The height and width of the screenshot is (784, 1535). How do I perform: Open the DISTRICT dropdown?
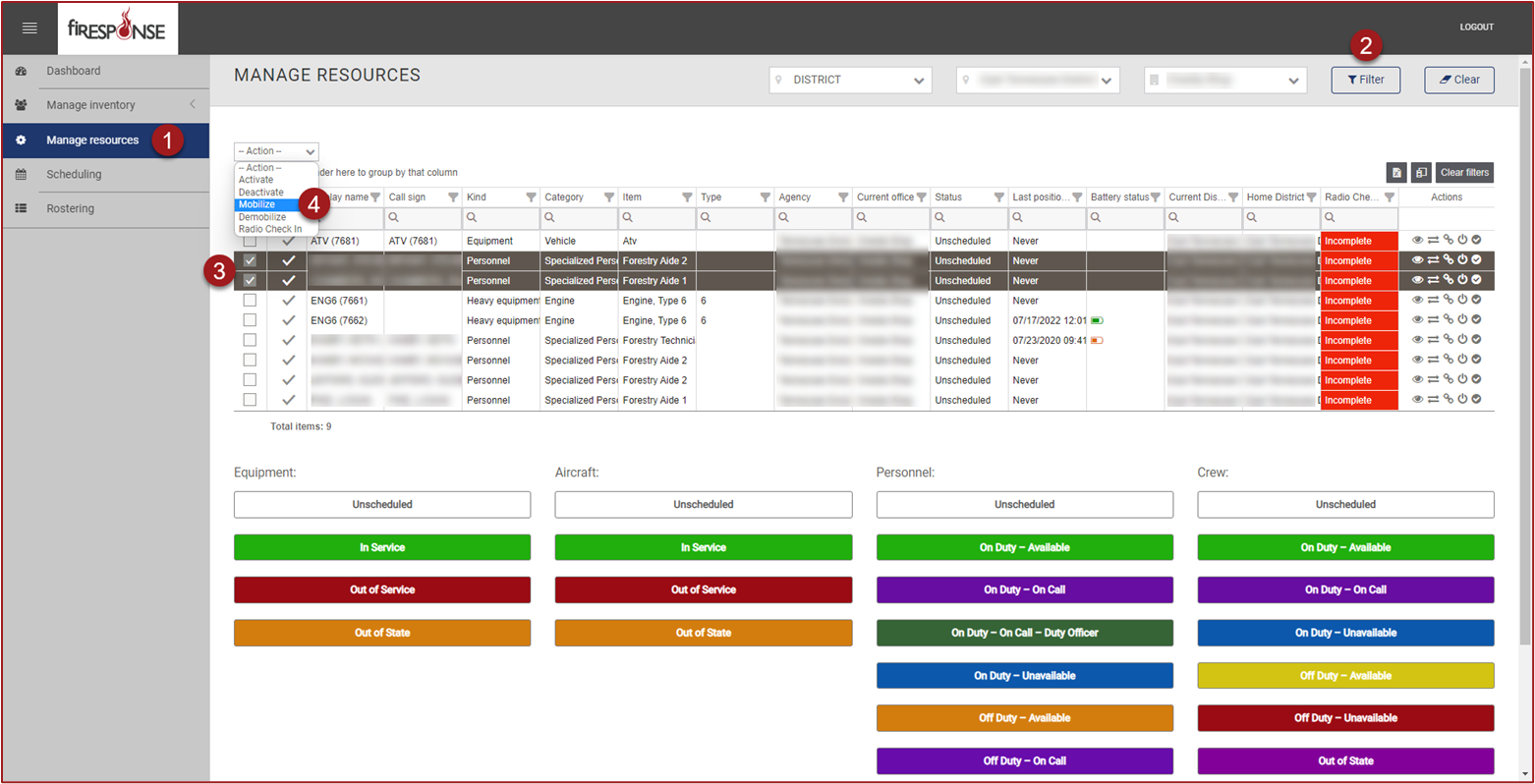pyautogui.click(x=850, y=81)
